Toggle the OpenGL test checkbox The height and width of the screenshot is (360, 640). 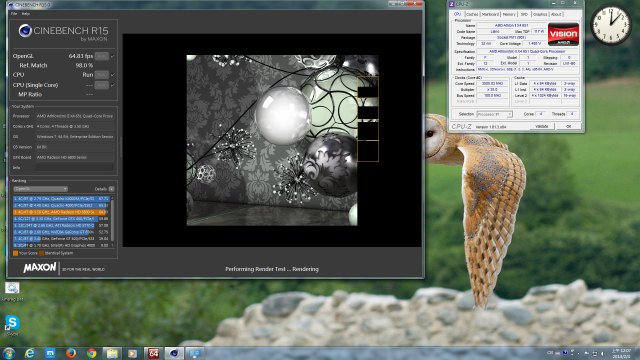point(113,56)
